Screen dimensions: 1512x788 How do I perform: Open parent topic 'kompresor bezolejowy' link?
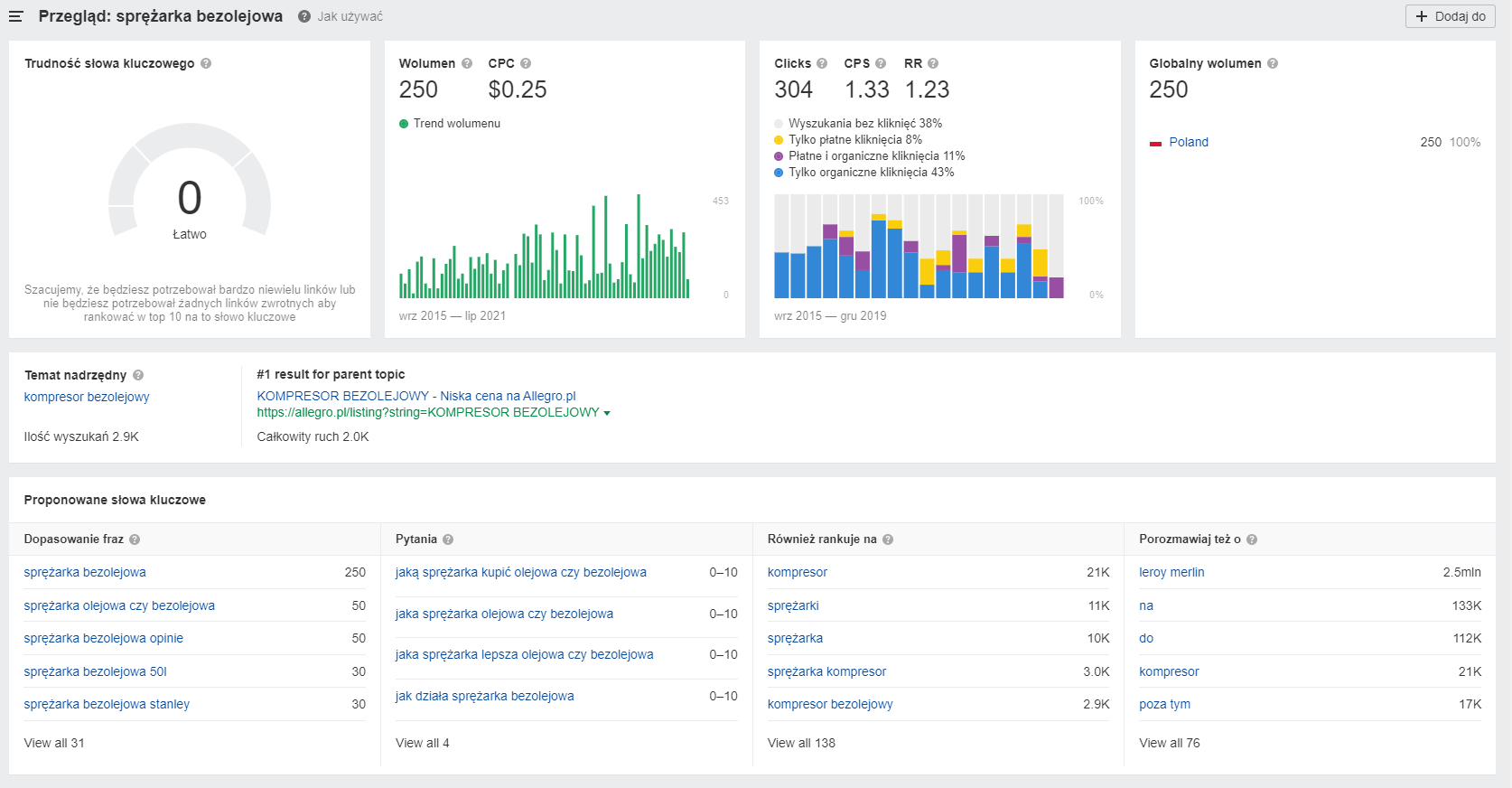pyautogui.click(x=87, y=397)
